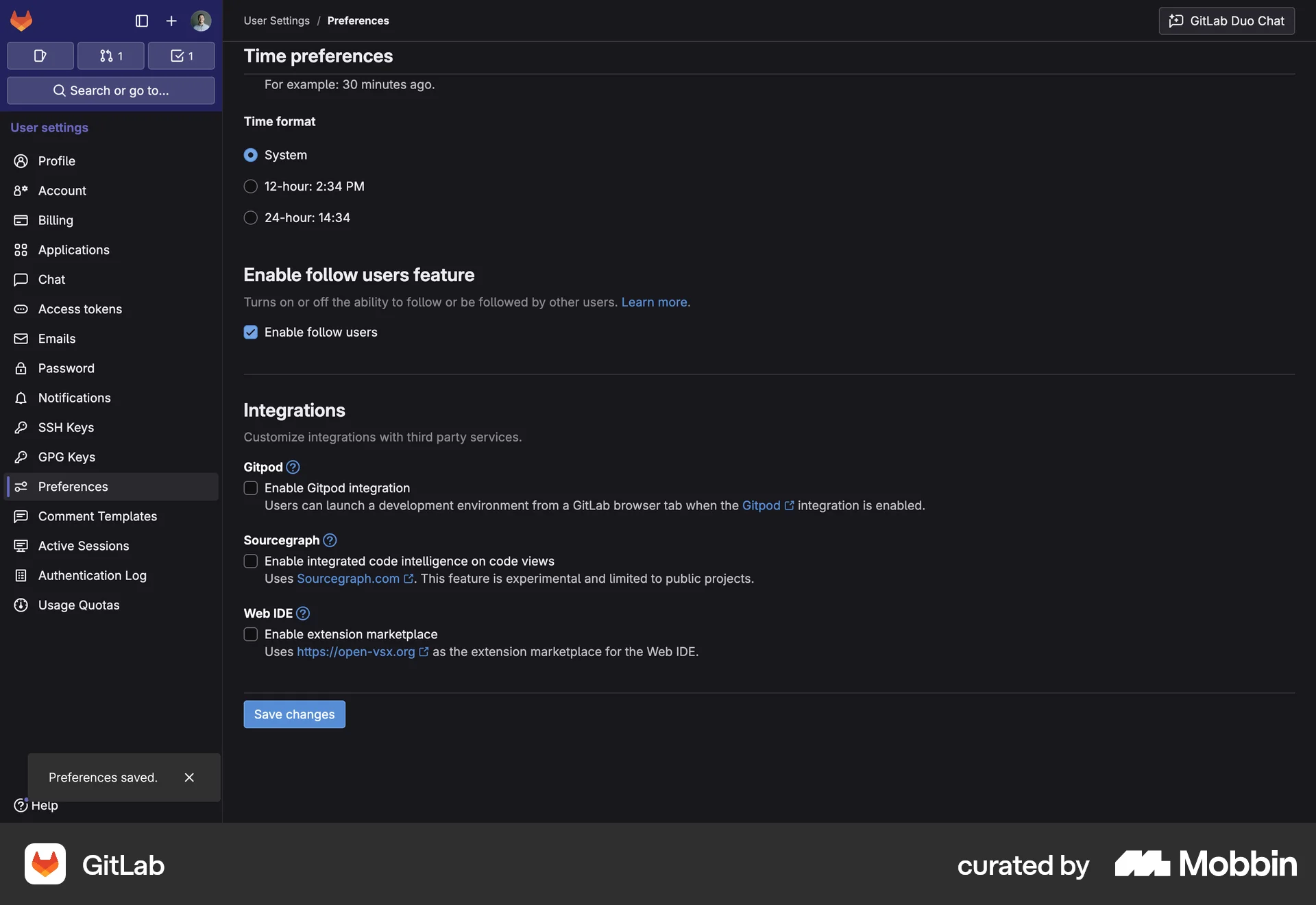
Task: Open the Gitpod help question mark
Action: pos(293,467)
